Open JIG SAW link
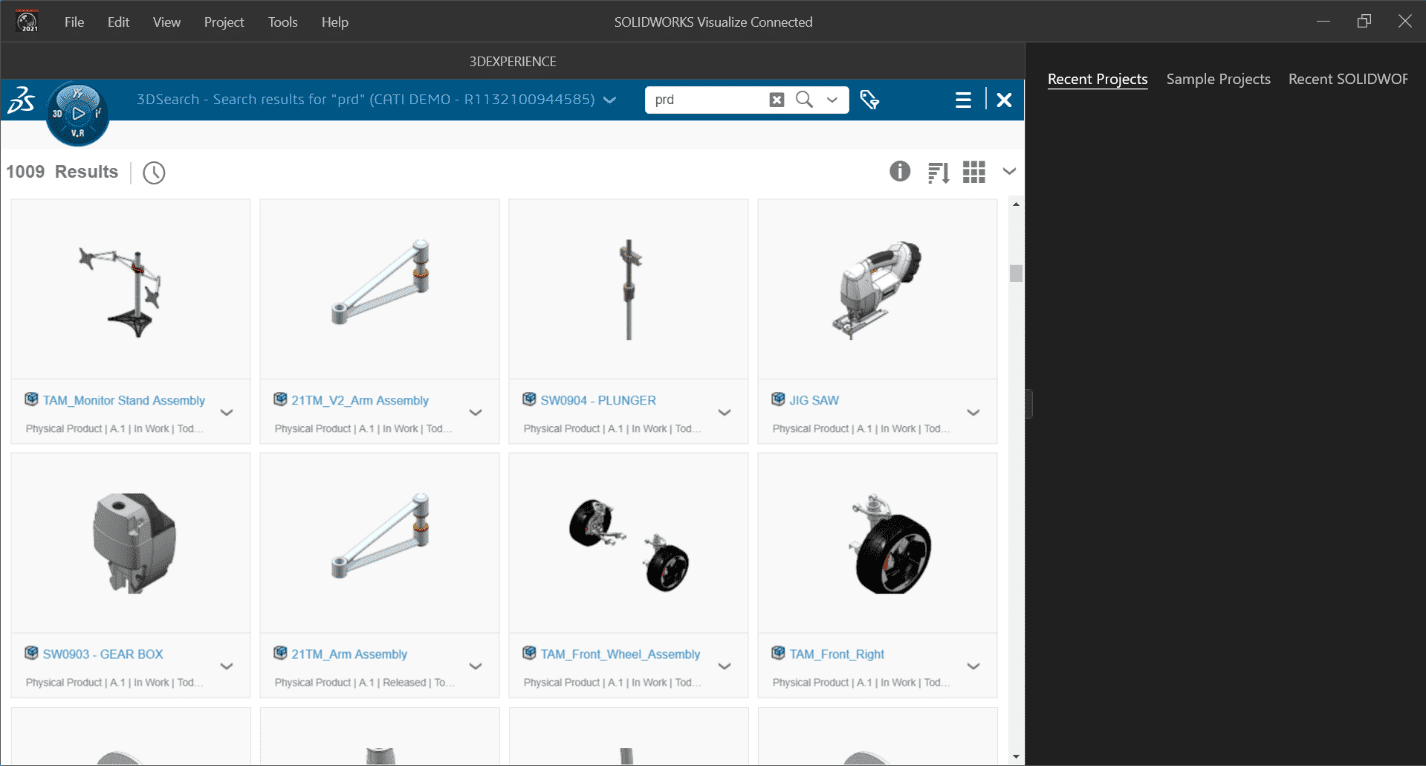Image resolution: width=1426 pixels, height=766 pixels. point(814,400)
